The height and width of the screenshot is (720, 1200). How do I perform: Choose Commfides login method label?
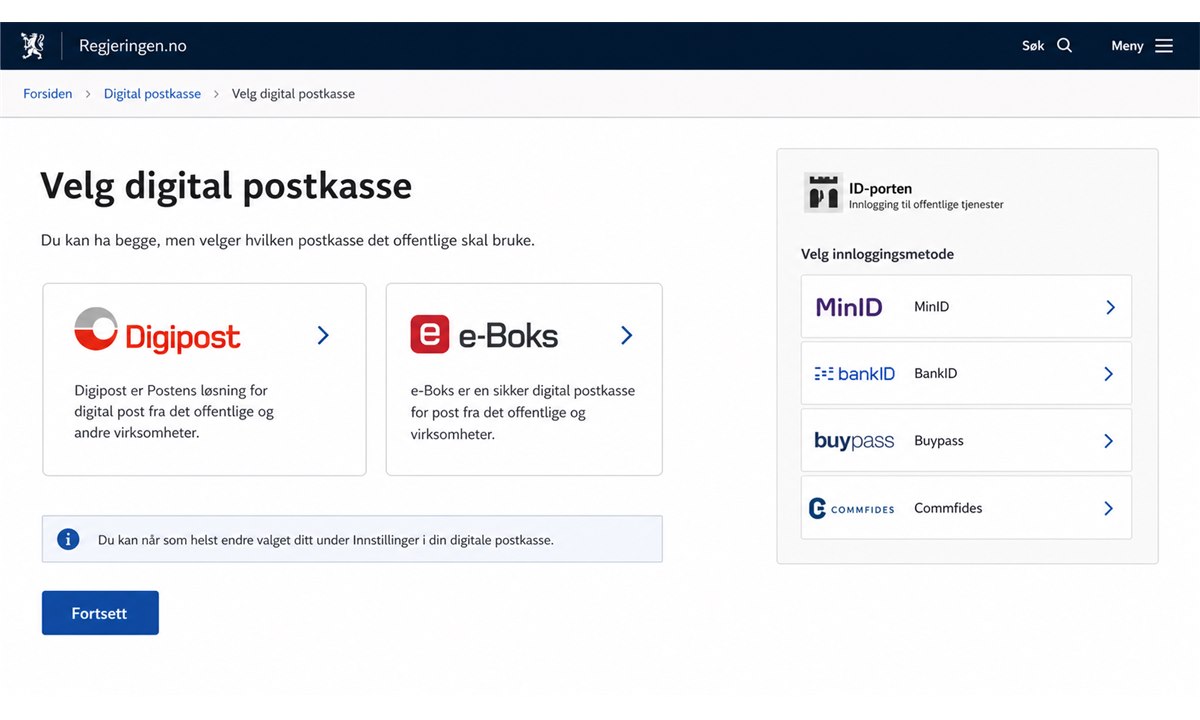[x=948, y=508]
